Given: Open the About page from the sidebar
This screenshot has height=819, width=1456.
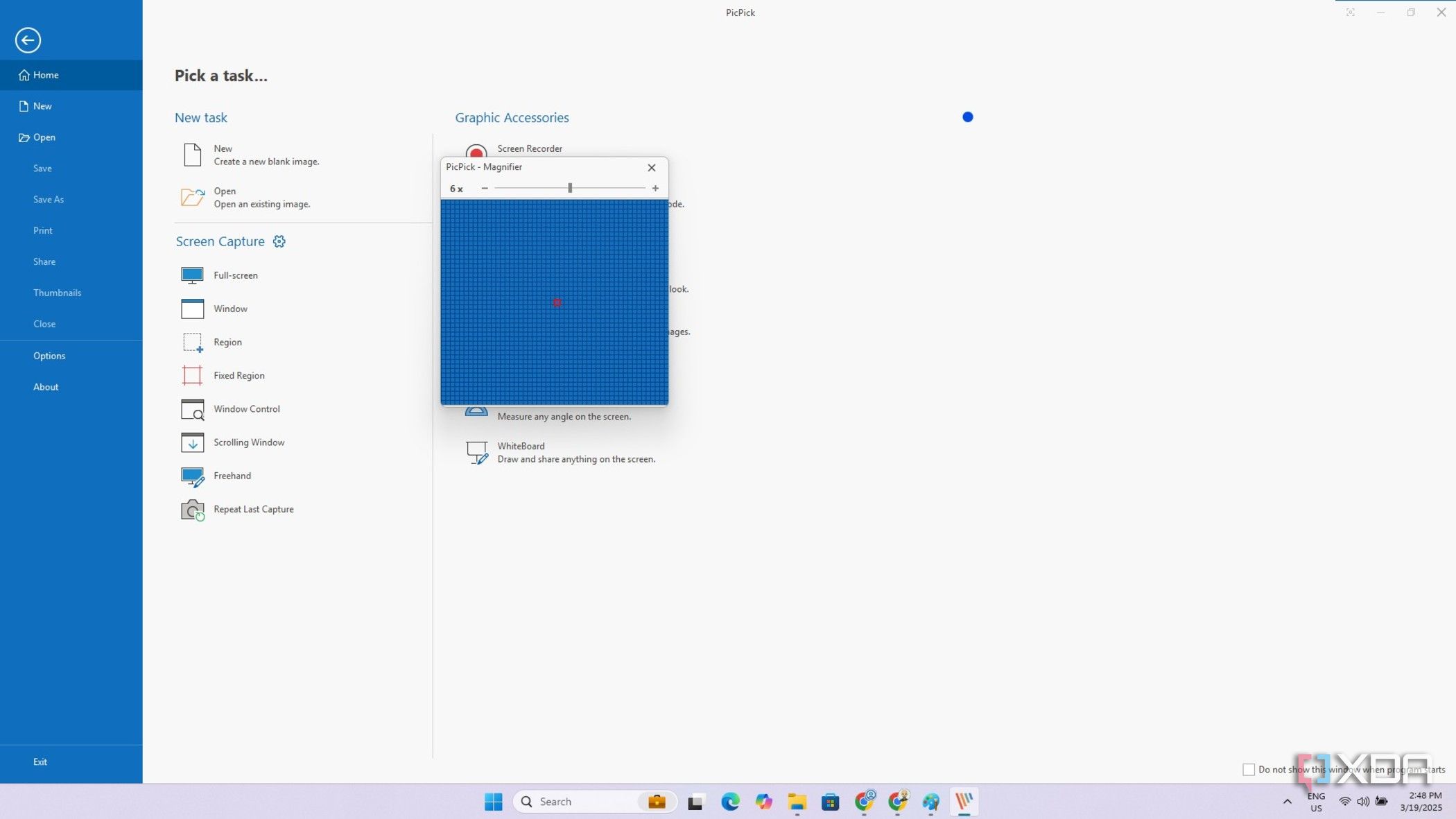Looking at the screenshot, I should (46, 386).
